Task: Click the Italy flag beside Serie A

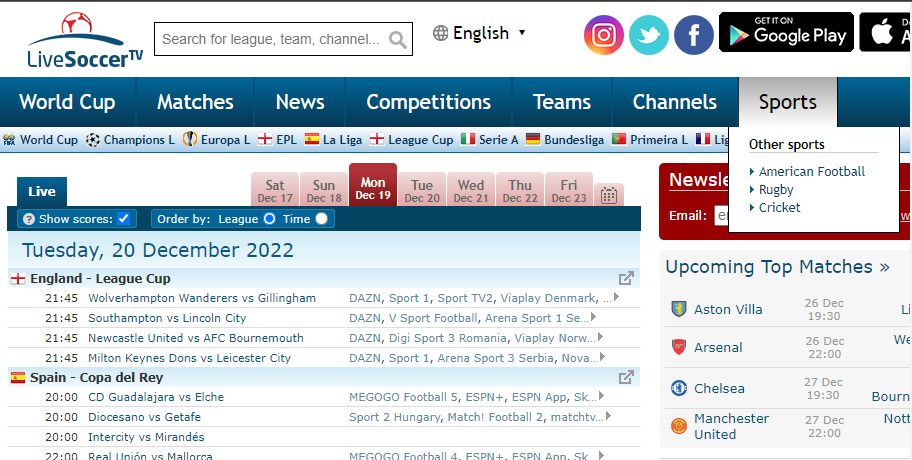Action: tap(468, 139)
